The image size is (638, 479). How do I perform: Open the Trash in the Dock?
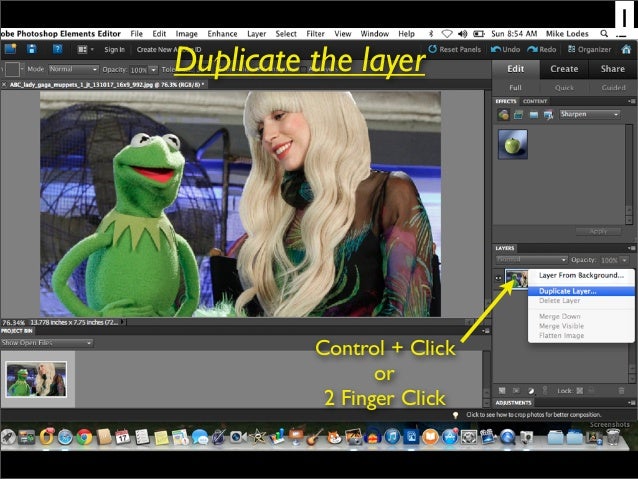(x=613, y=437)
